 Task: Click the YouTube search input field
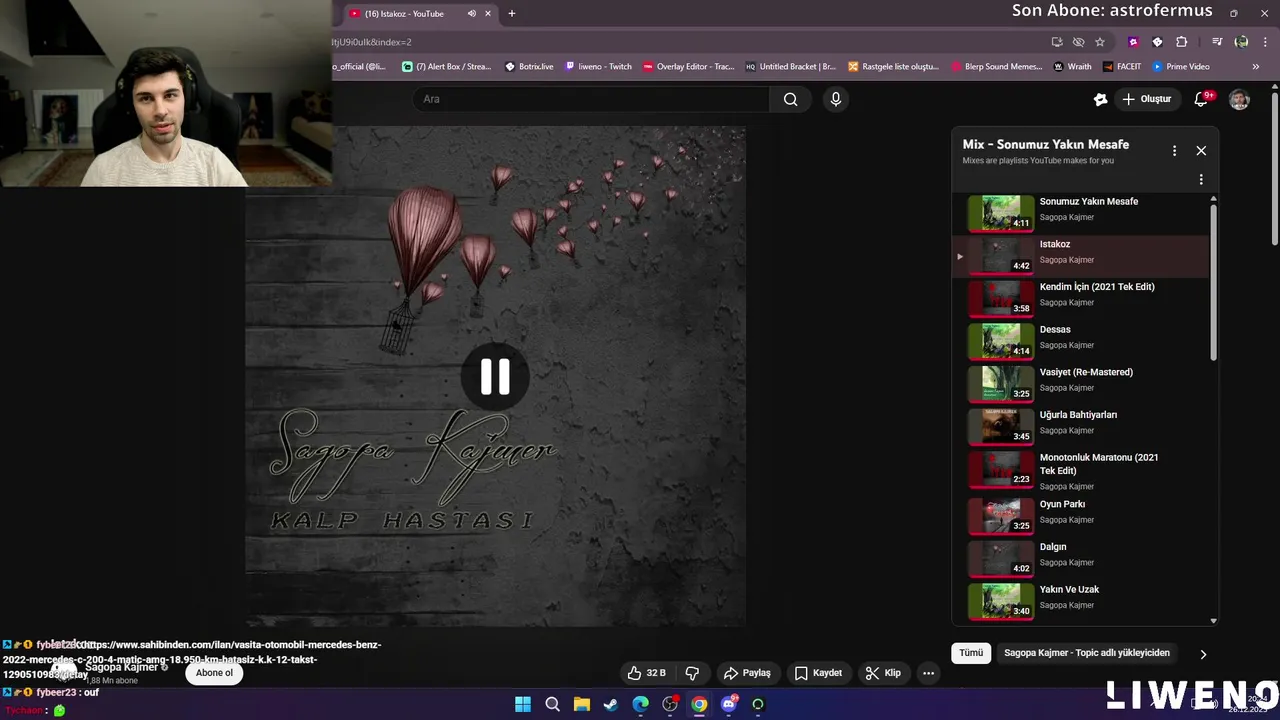[x=590, y=99]
